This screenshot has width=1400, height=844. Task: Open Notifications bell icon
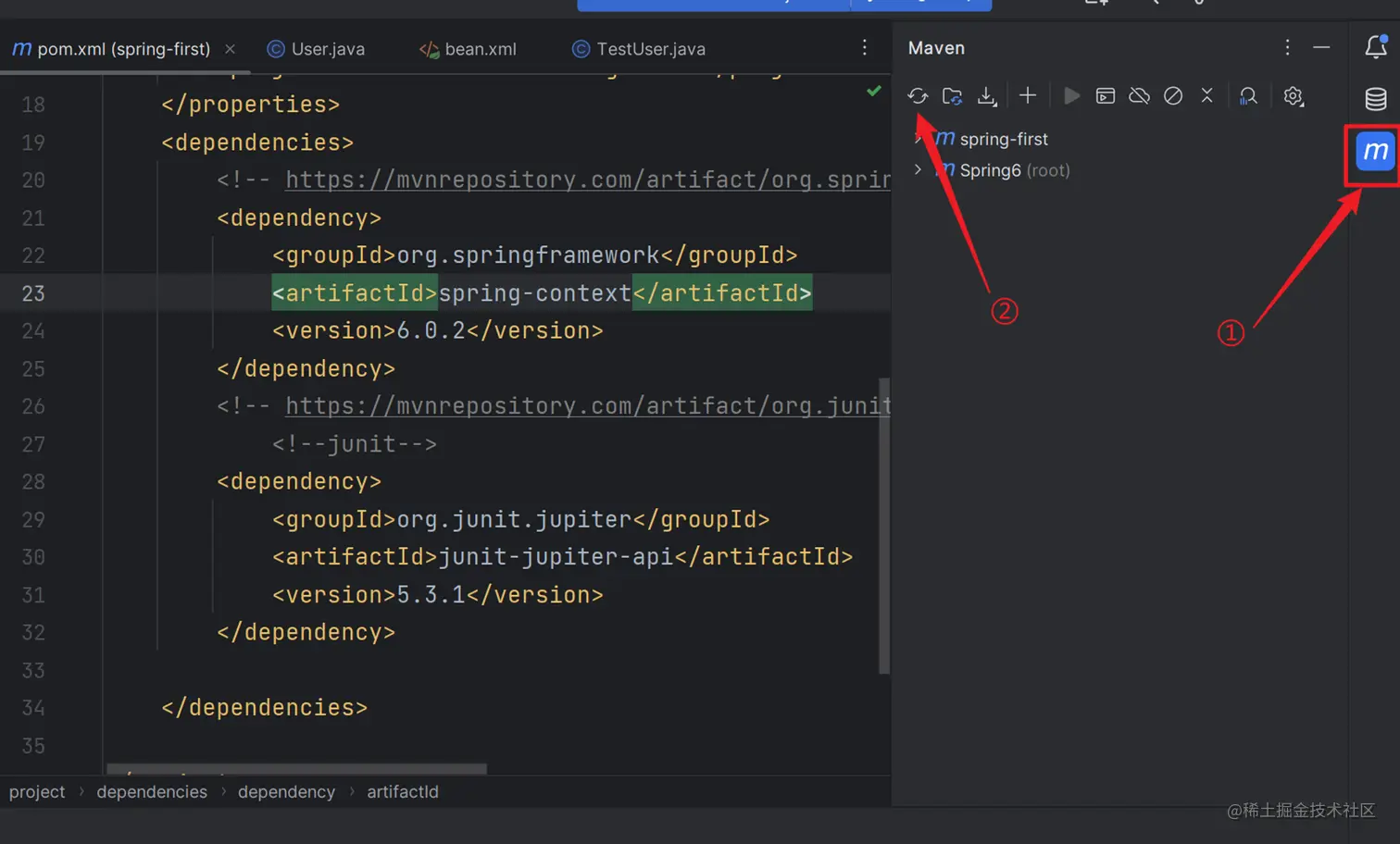click(1376, 46)
